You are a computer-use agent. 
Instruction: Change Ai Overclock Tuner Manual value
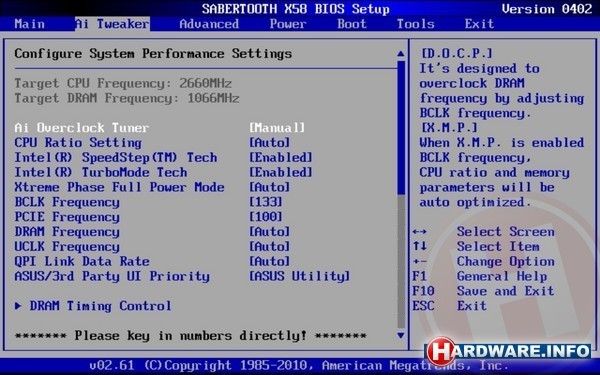277,127
